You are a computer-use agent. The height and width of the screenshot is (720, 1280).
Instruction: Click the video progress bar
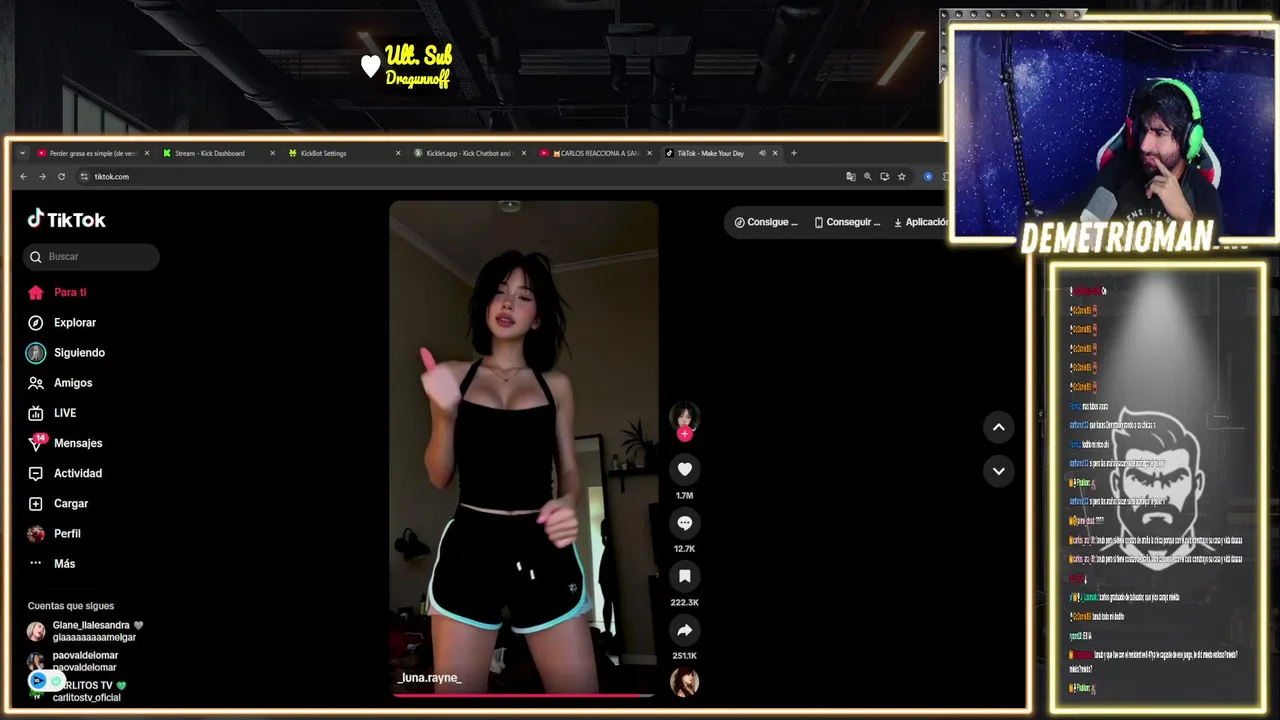tap(523, 694)
